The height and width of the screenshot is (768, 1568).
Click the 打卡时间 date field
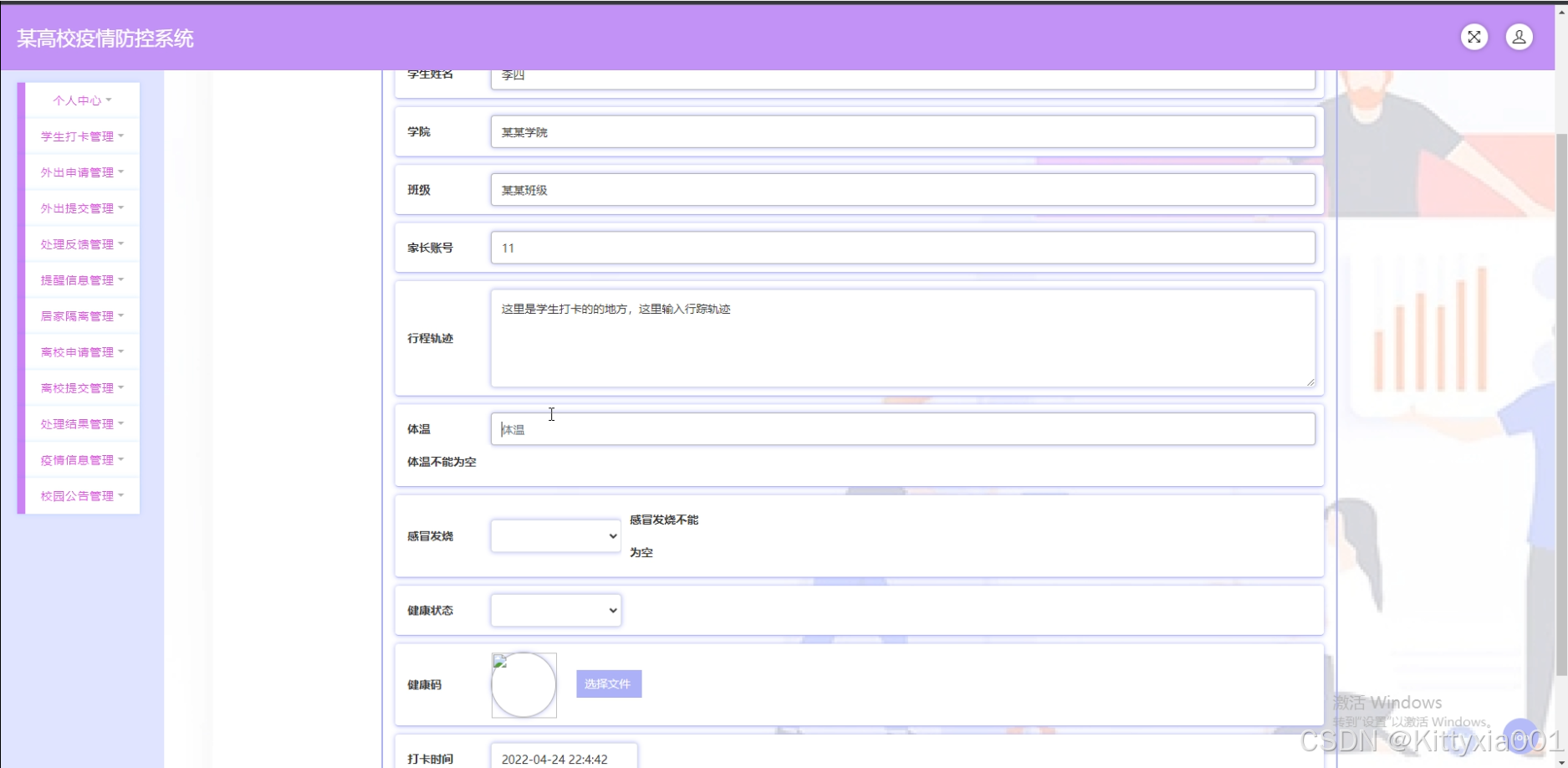coord(563,759)
